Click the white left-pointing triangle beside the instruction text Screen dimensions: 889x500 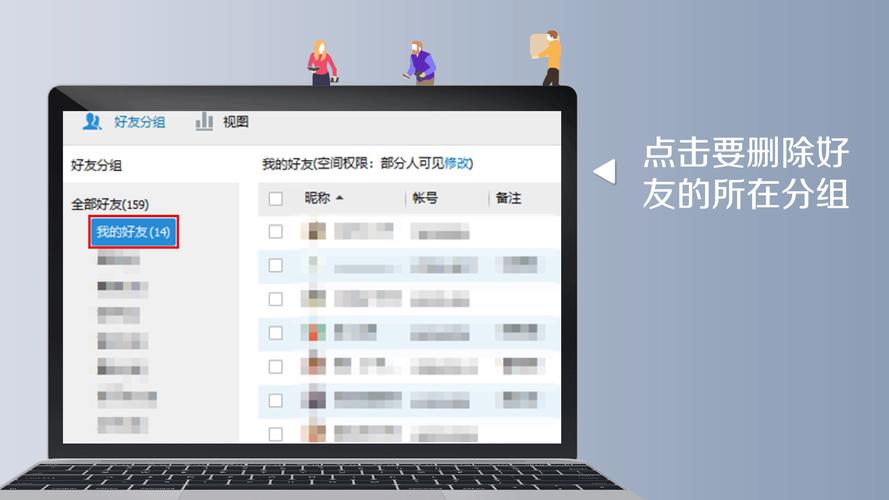click(604, 171)
